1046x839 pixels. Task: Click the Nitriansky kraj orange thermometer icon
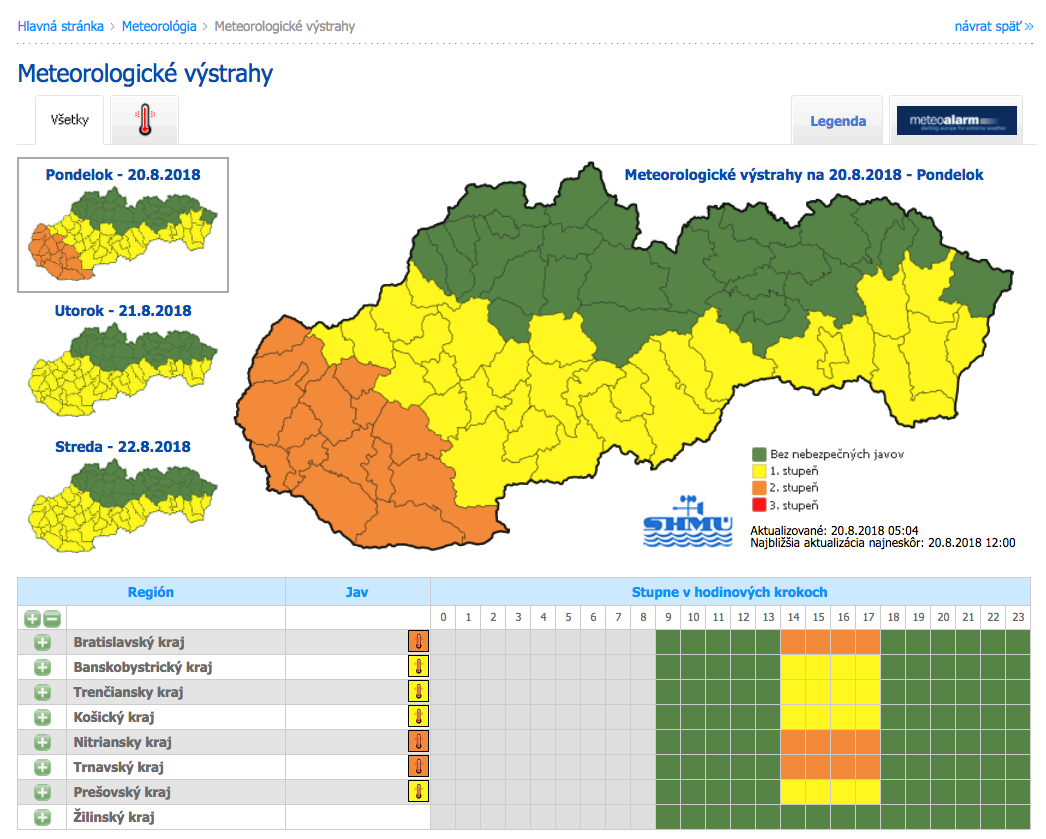click(x=418, y=742)
